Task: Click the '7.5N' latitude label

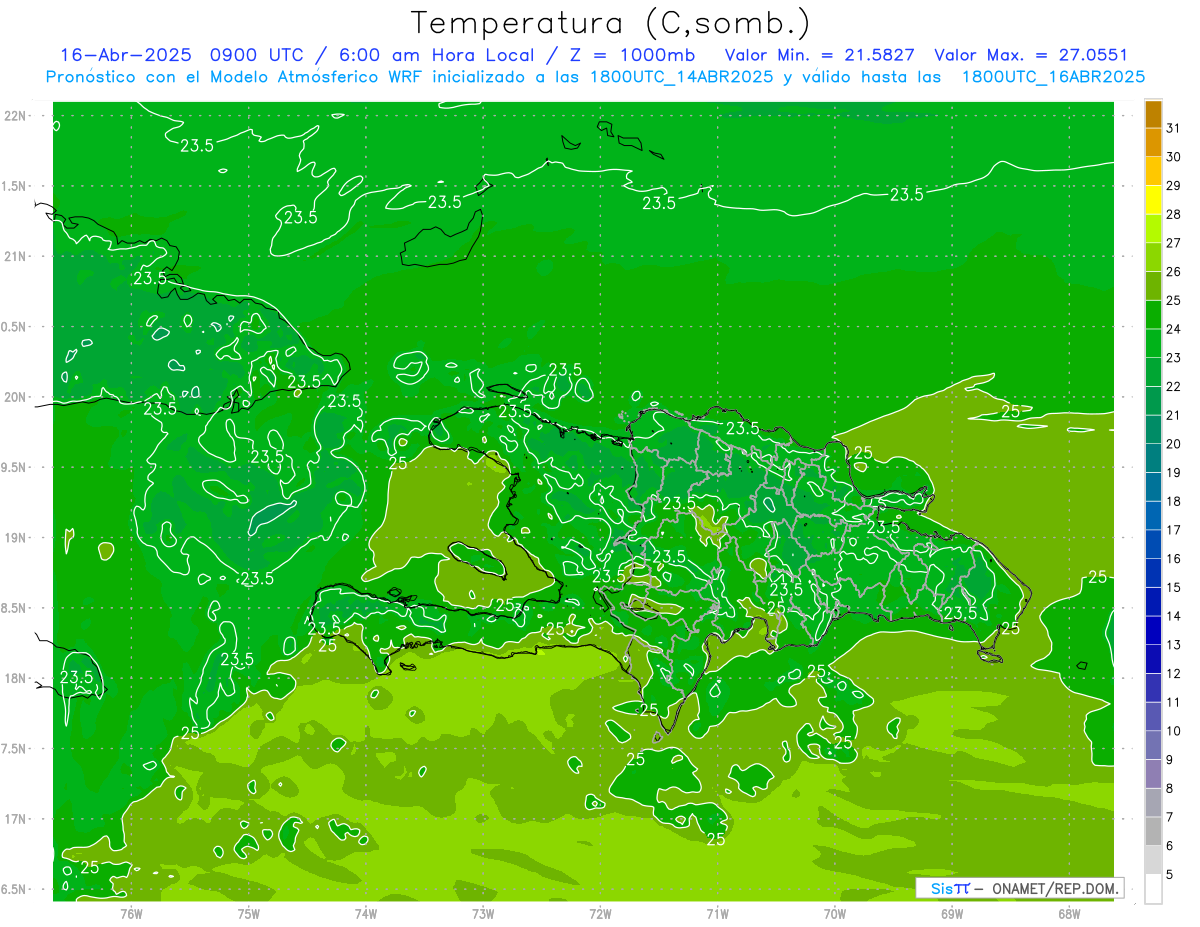Action: (15, 749)
